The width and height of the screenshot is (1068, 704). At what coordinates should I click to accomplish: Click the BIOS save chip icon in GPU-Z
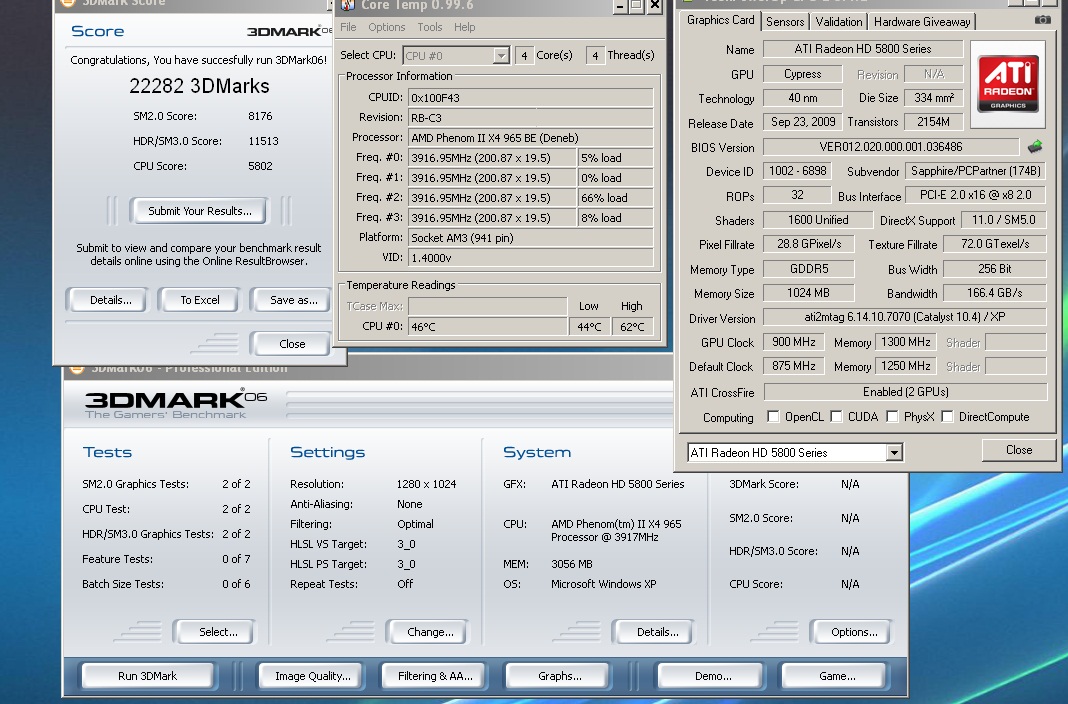pyautogui.click(x=1035, y=146)
